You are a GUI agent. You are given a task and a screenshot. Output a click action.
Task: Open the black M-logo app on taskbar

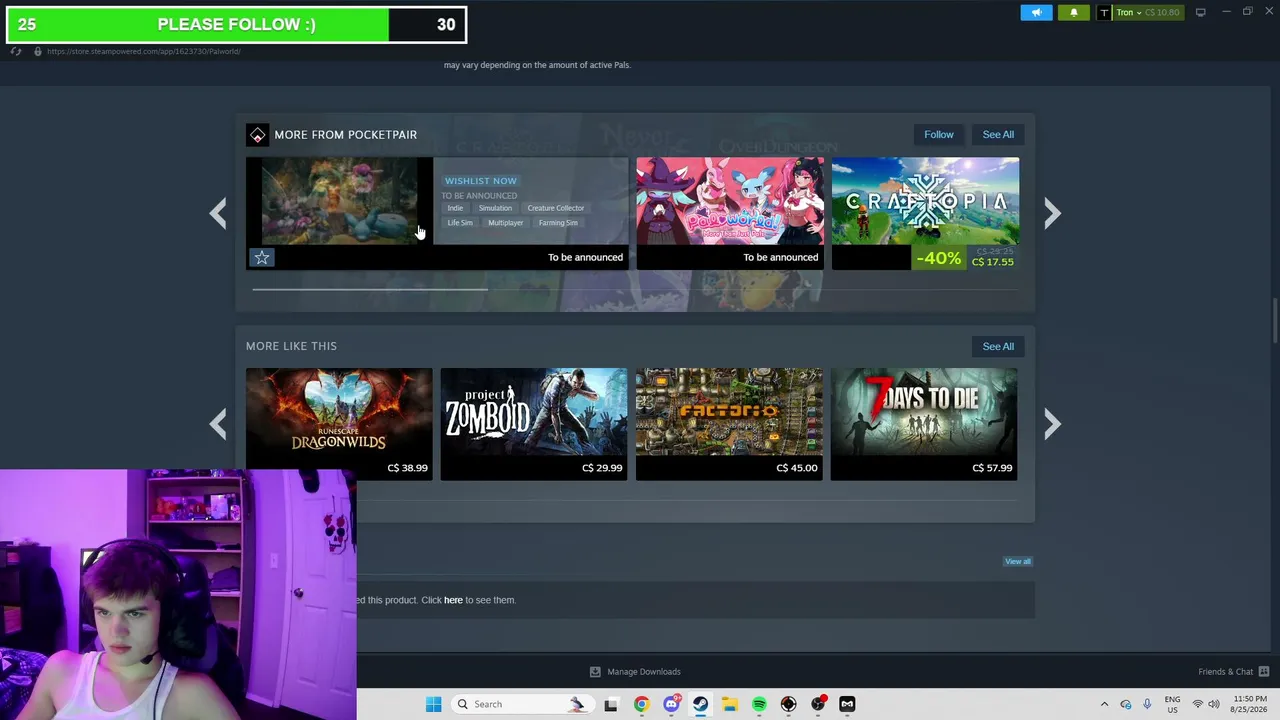click(x=847, y=704)
